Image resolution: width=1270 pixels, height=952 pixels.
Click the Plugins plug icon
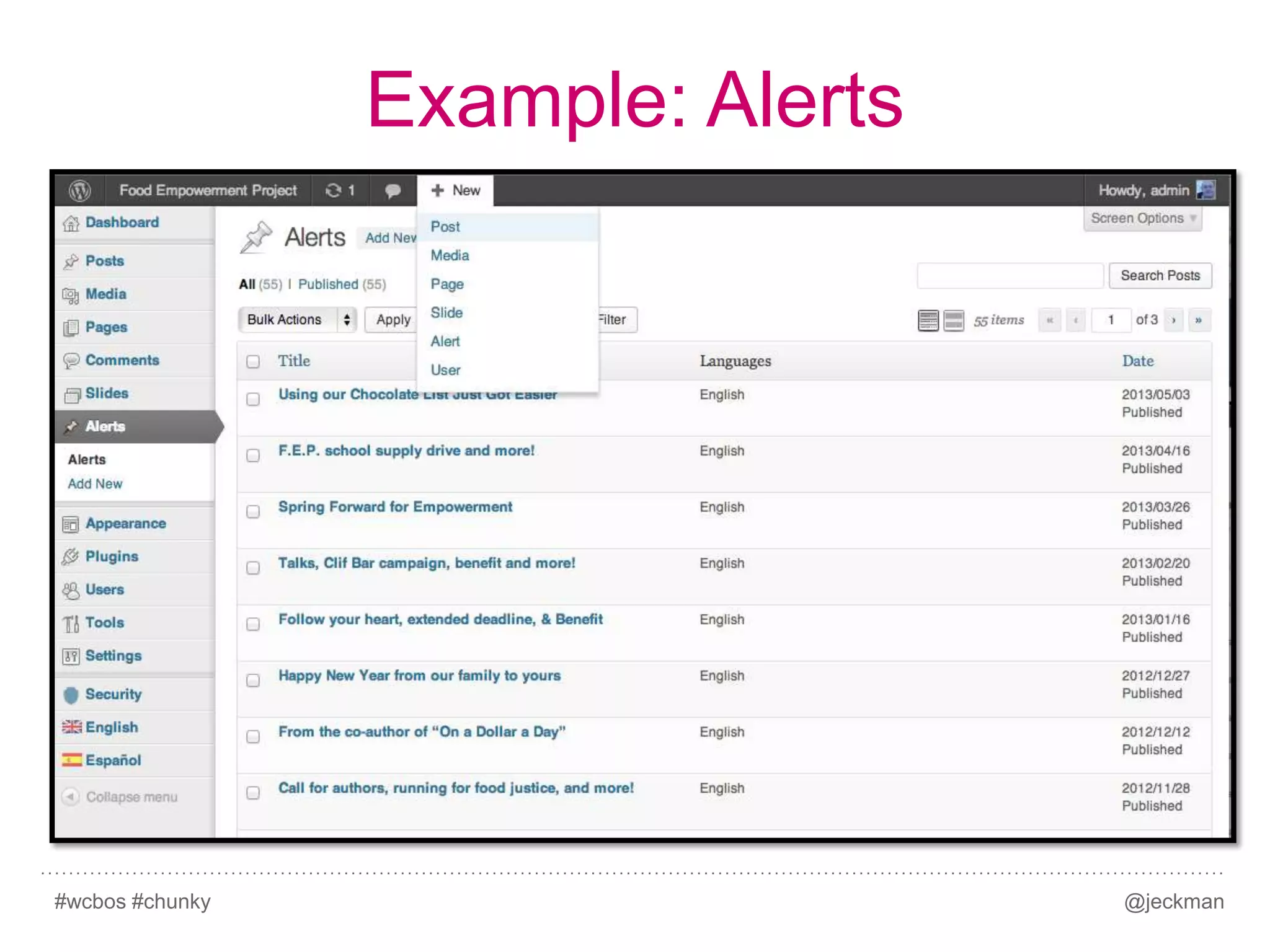71,557
